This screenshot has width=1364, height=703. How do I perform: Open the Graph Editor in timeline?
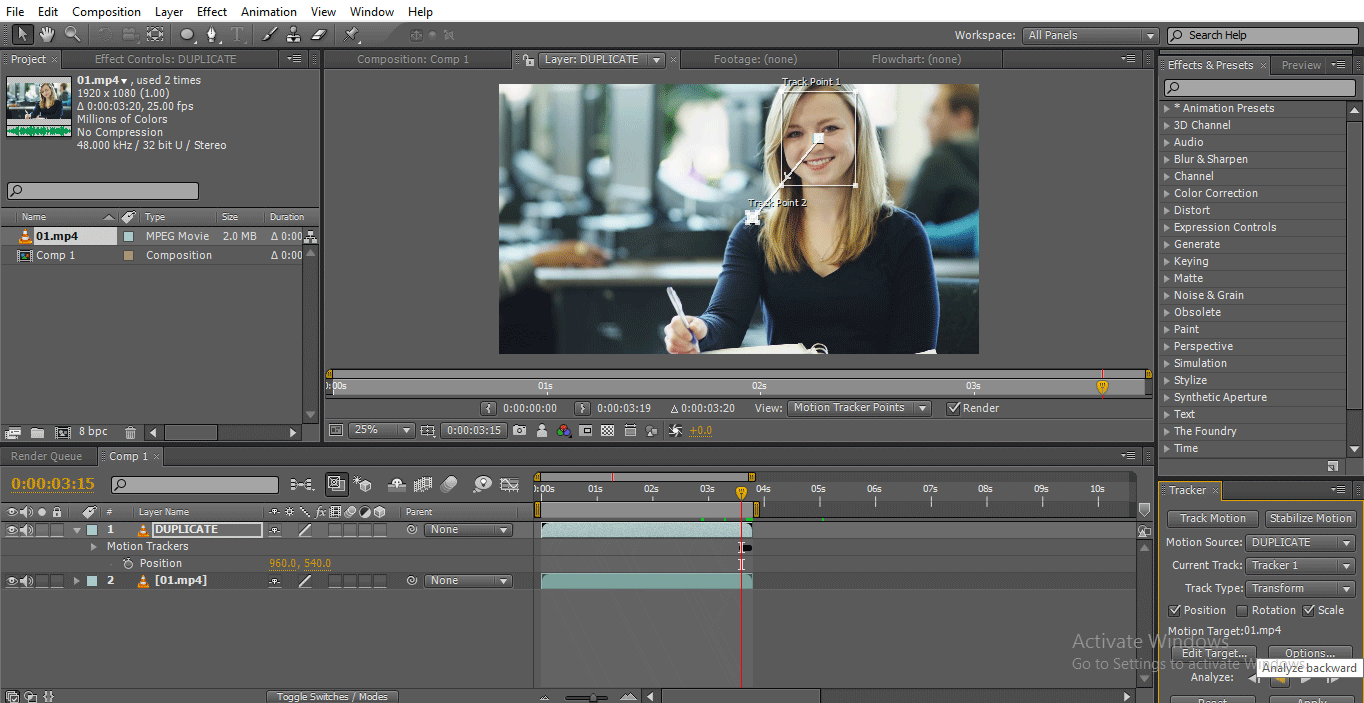[509, 484]
